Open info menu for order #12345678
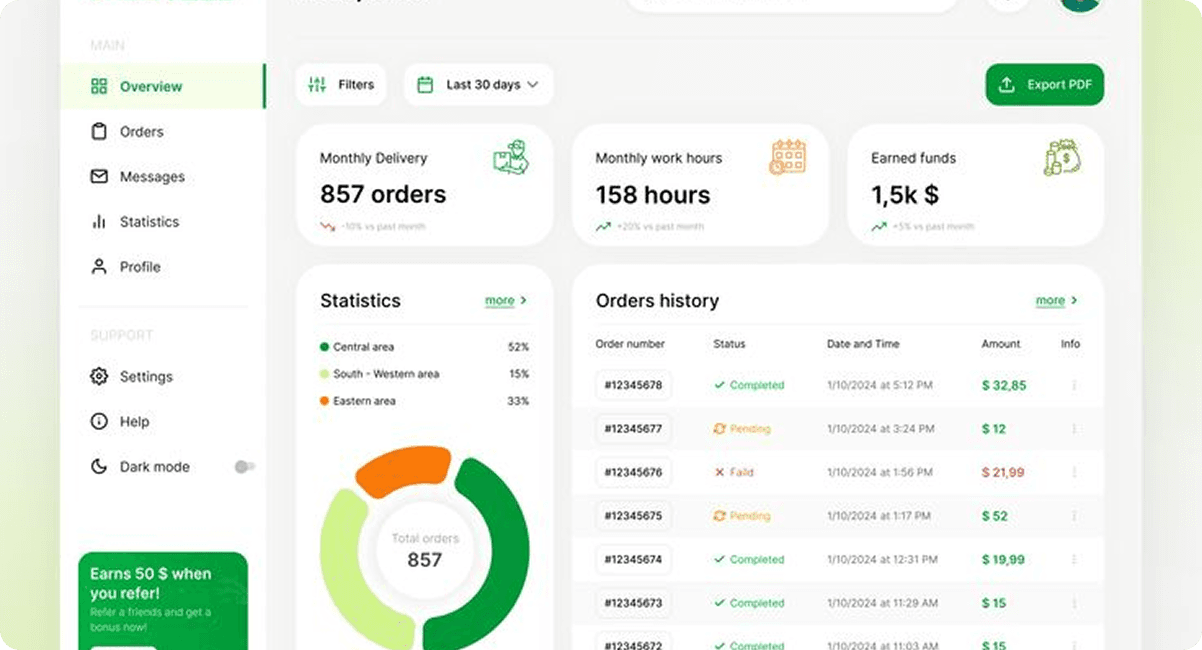The width and height of the screenshot is (1202, 650). pos(1074,385)
